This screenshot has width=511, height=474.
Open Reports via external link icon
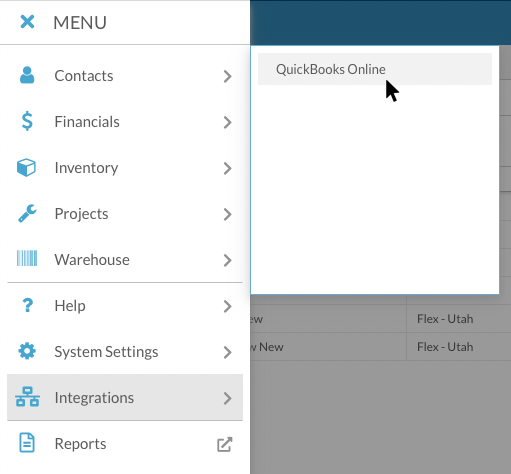tap(225, 444)
